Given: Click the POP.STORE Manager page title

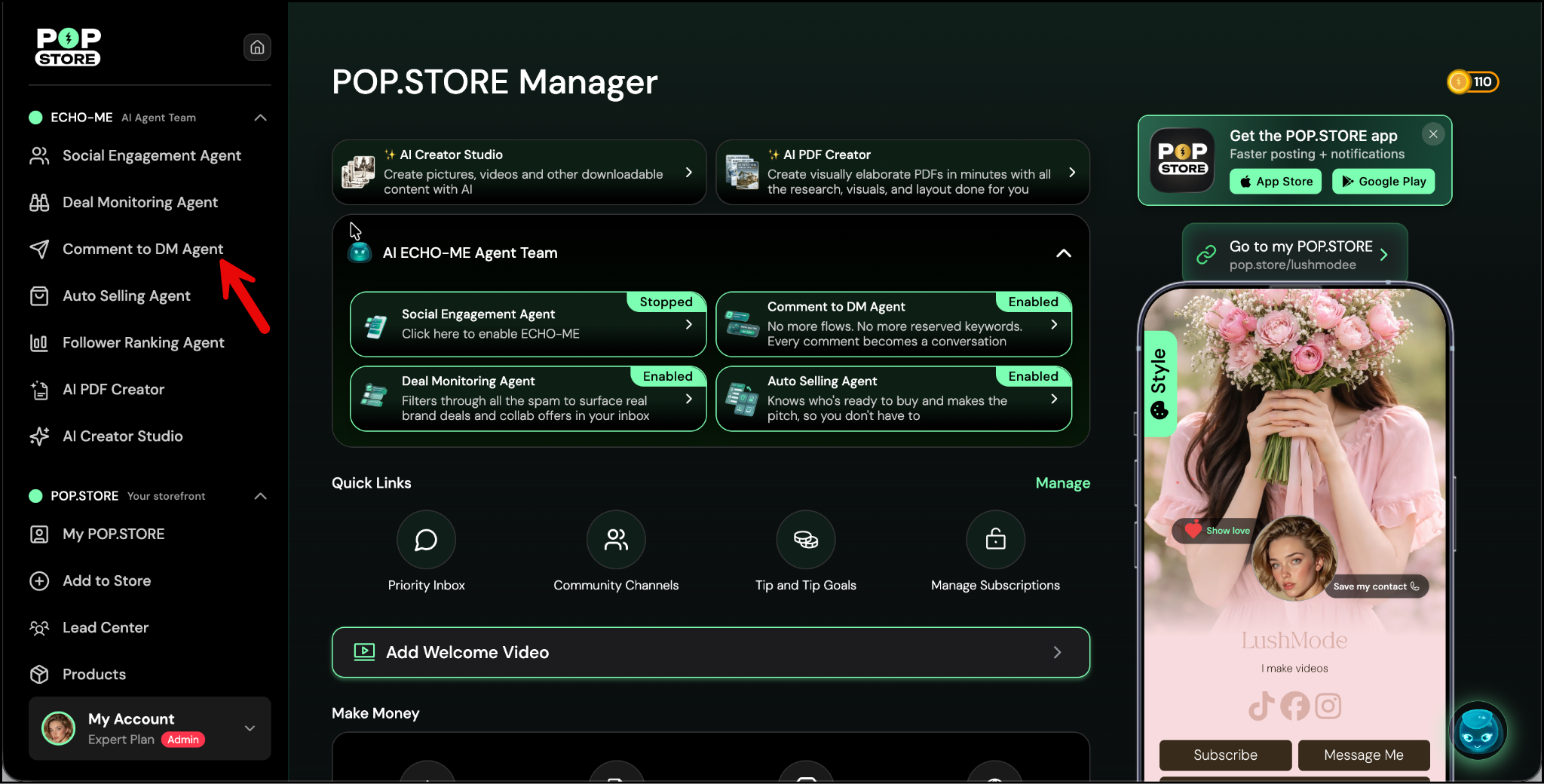Looking at the screenshot, I should point(495,82).
